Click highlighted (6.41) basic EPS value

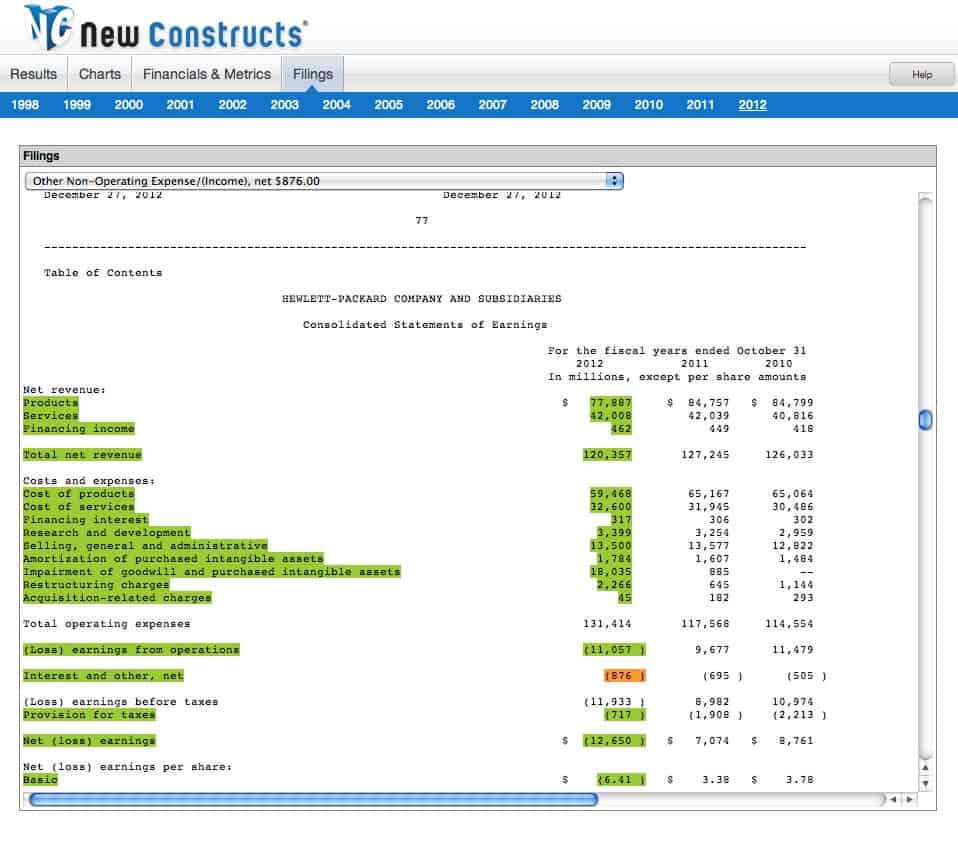(621, 780)
